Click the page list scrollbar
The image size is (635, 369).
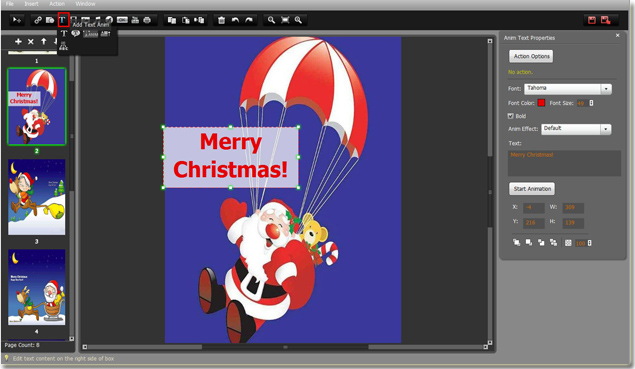coord(72,198)
